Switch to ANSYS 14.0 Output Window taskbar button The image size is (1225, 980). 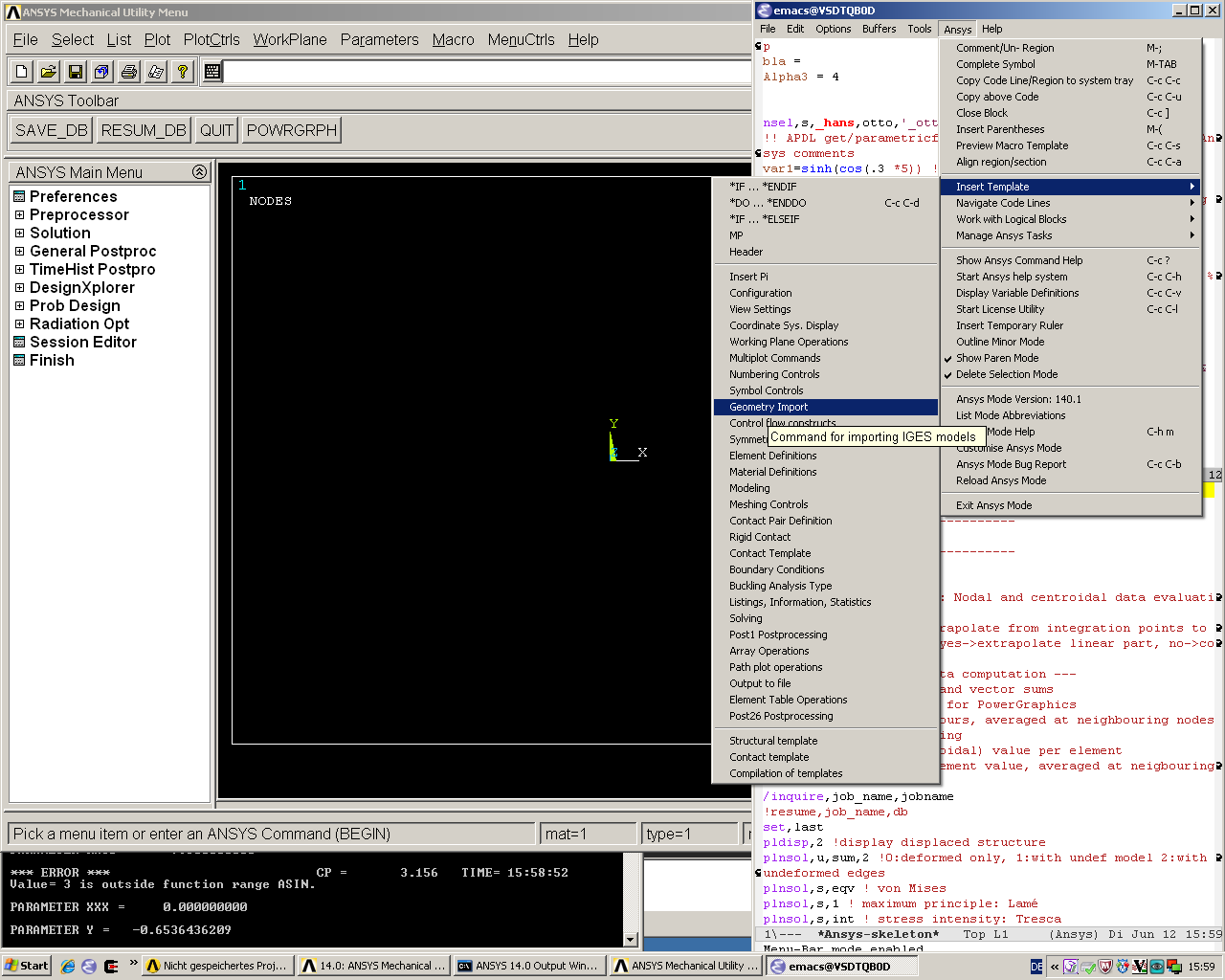(x=528, y=966)
